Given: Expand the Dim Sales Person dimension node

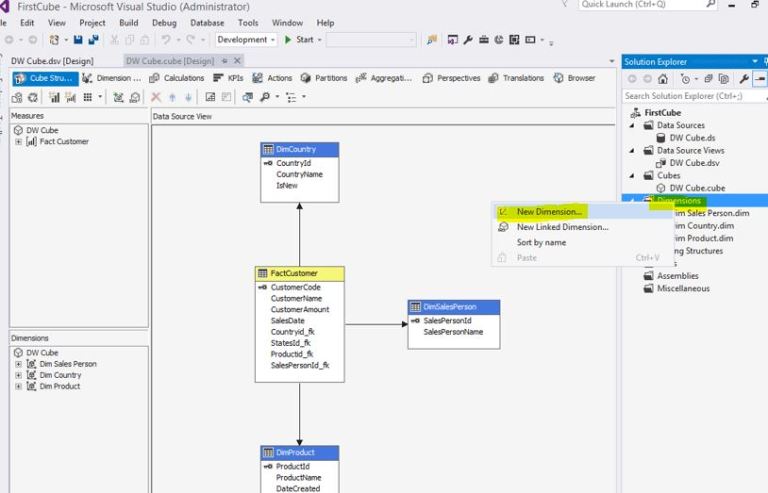Looking at the screenshot, I should click(18, 364).
